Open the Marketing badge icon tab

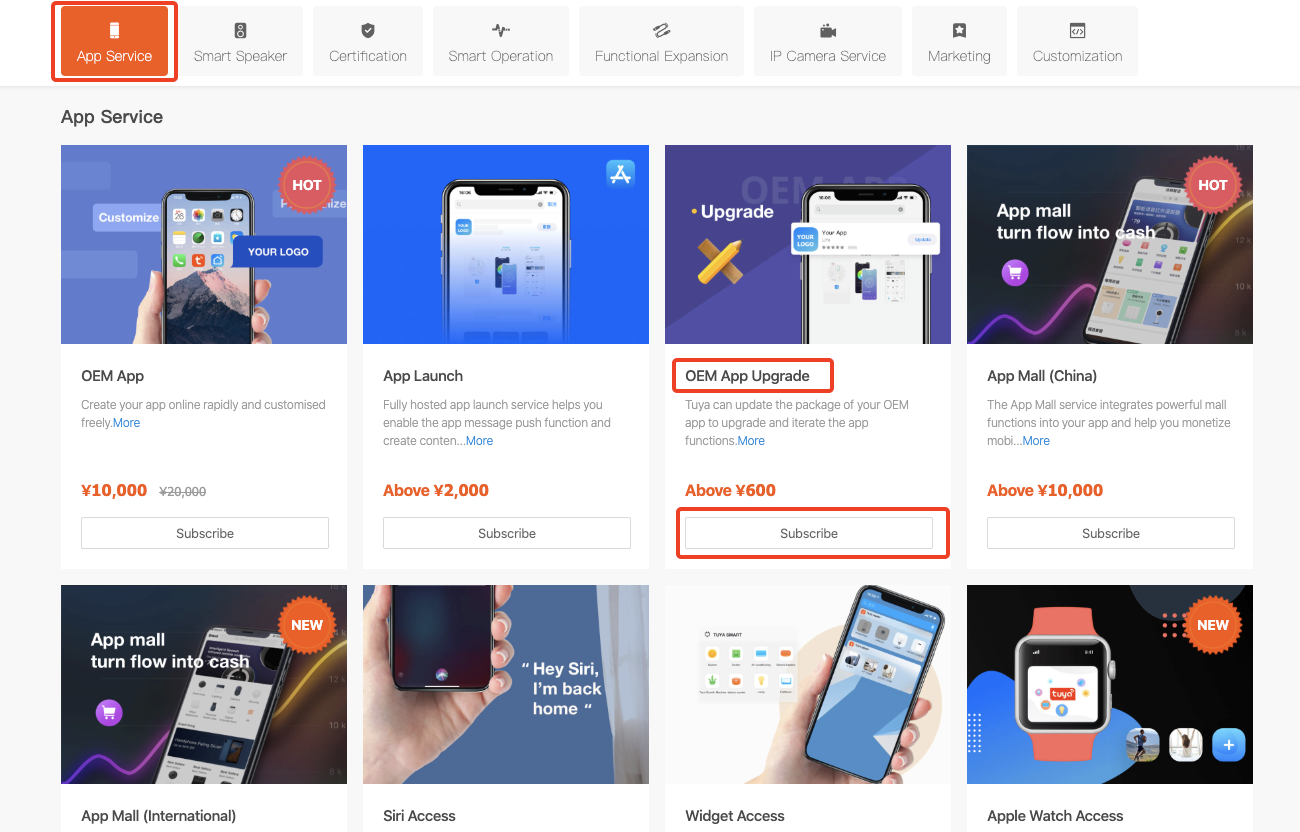(959, 31)
